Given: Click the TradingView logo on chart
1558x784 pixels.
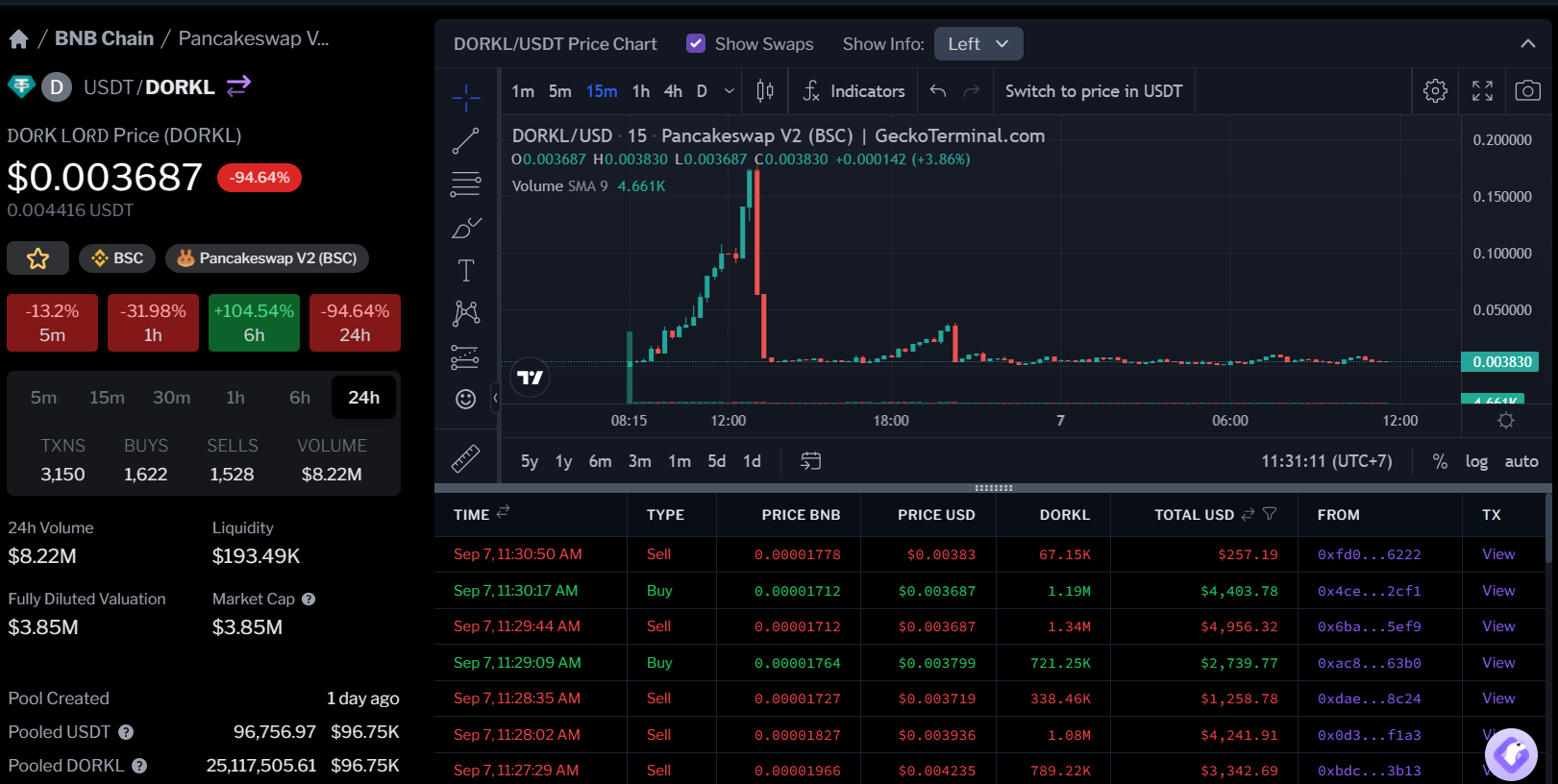Looking at the screenshot, I should 531,378.
